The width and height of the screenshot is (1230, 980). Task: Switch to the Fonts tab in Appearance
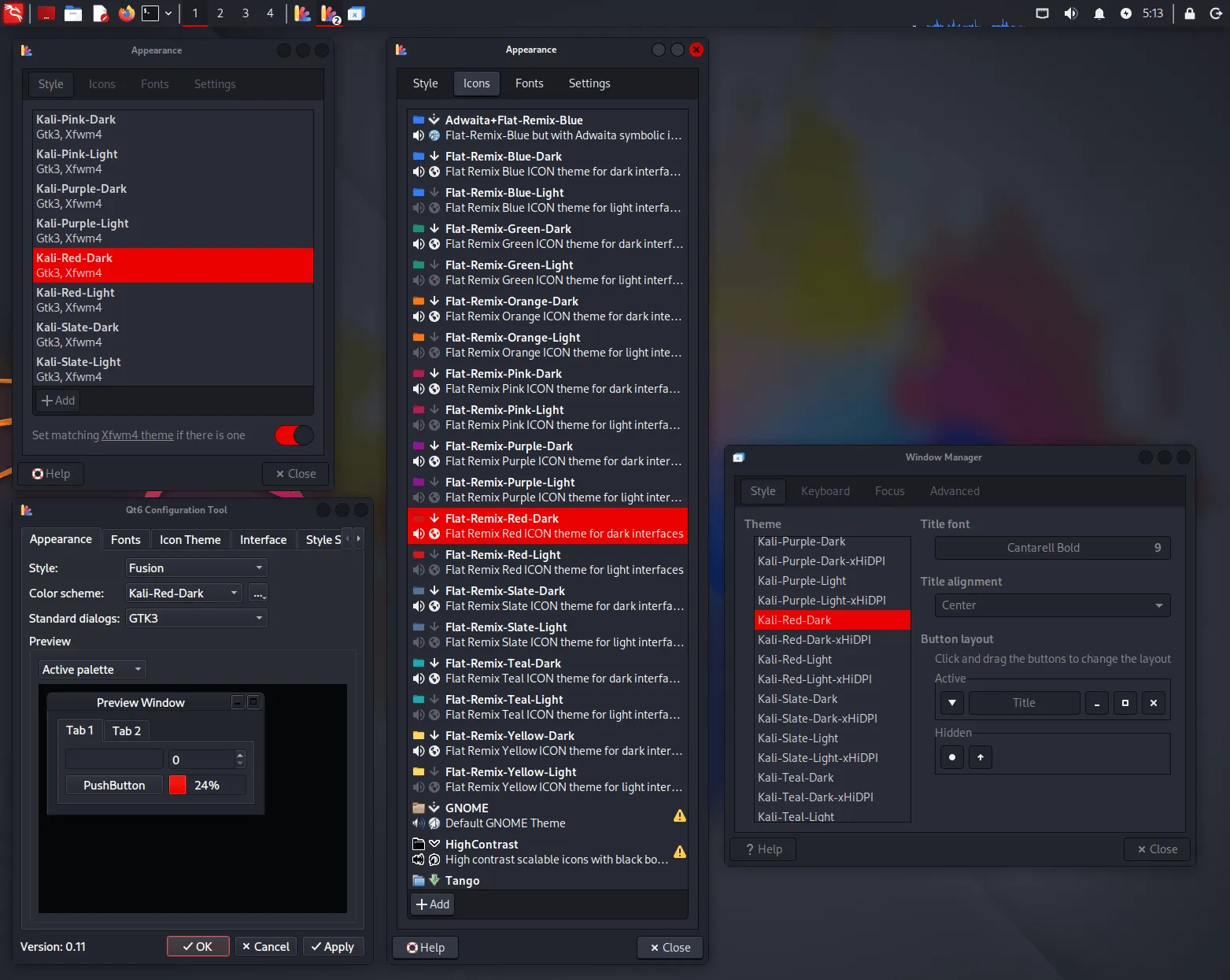529,83
